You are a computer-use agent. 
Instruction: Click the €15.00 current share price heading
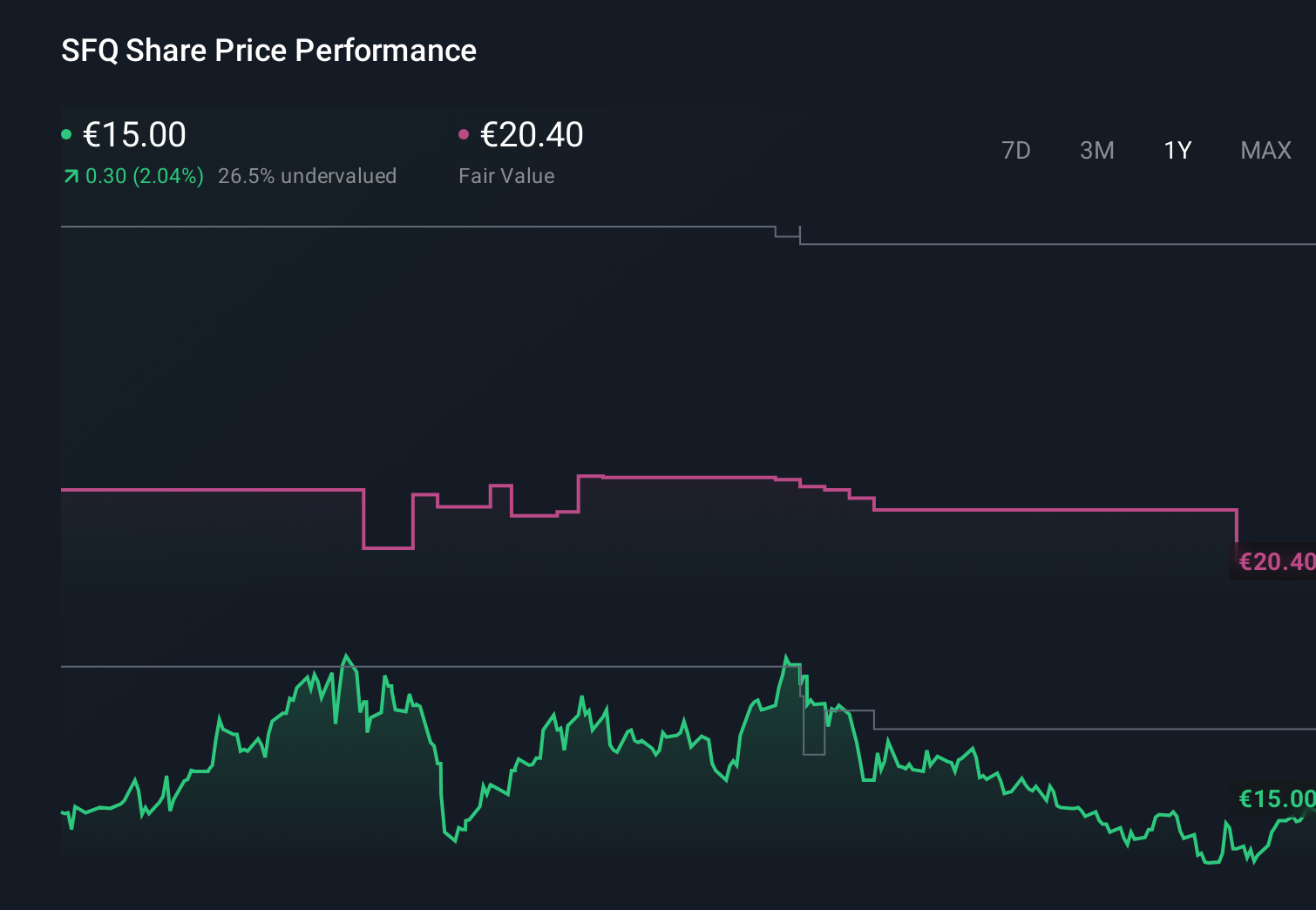[134, 135]
